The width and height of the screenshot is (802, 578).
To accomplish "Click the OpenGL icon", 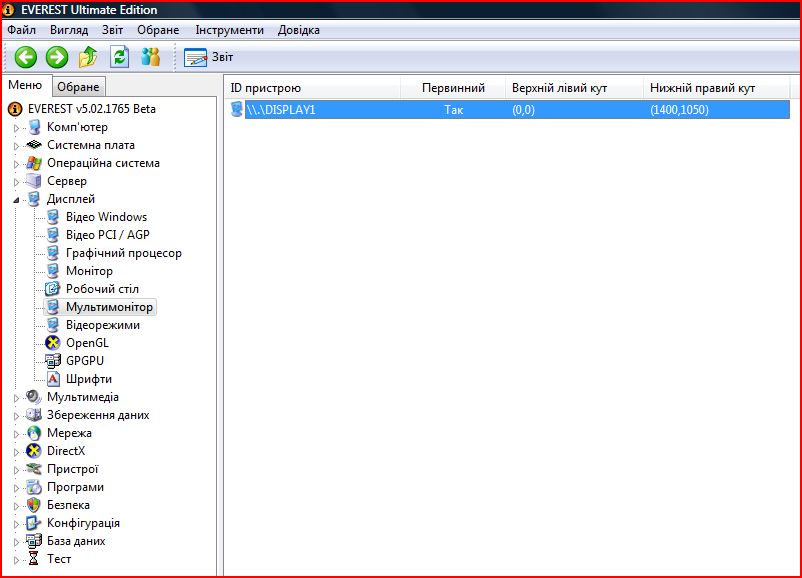I will 53,343.
